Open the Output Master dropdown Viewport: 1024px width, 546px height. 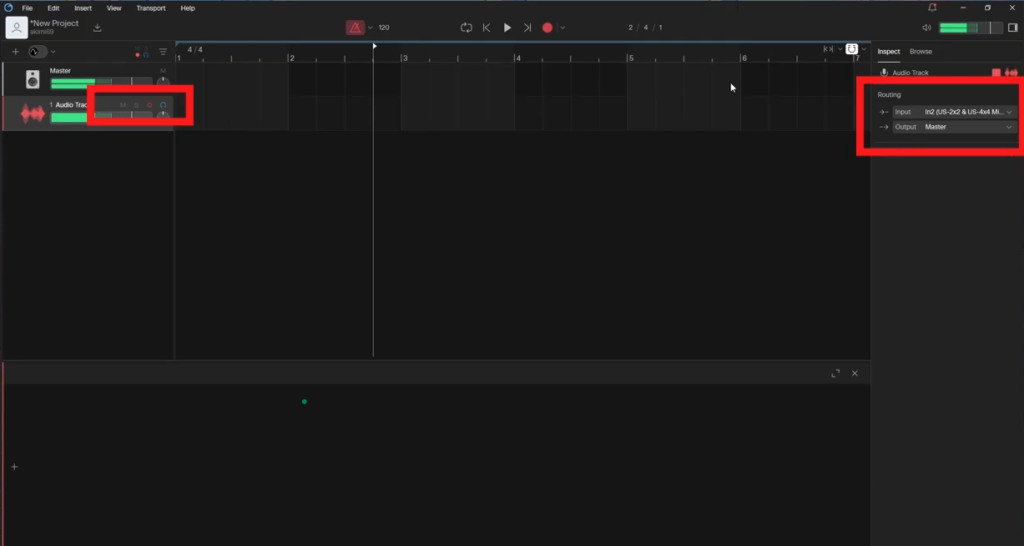coord(968,127)
